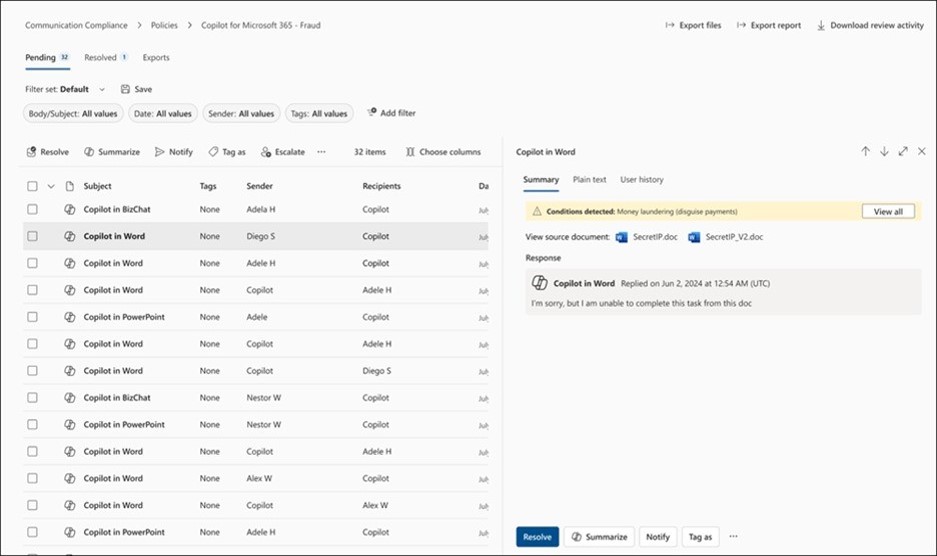This screenshot has height=556, width=937.
Task: Open the Sender: All values filter
Action: tap(241, 113)
